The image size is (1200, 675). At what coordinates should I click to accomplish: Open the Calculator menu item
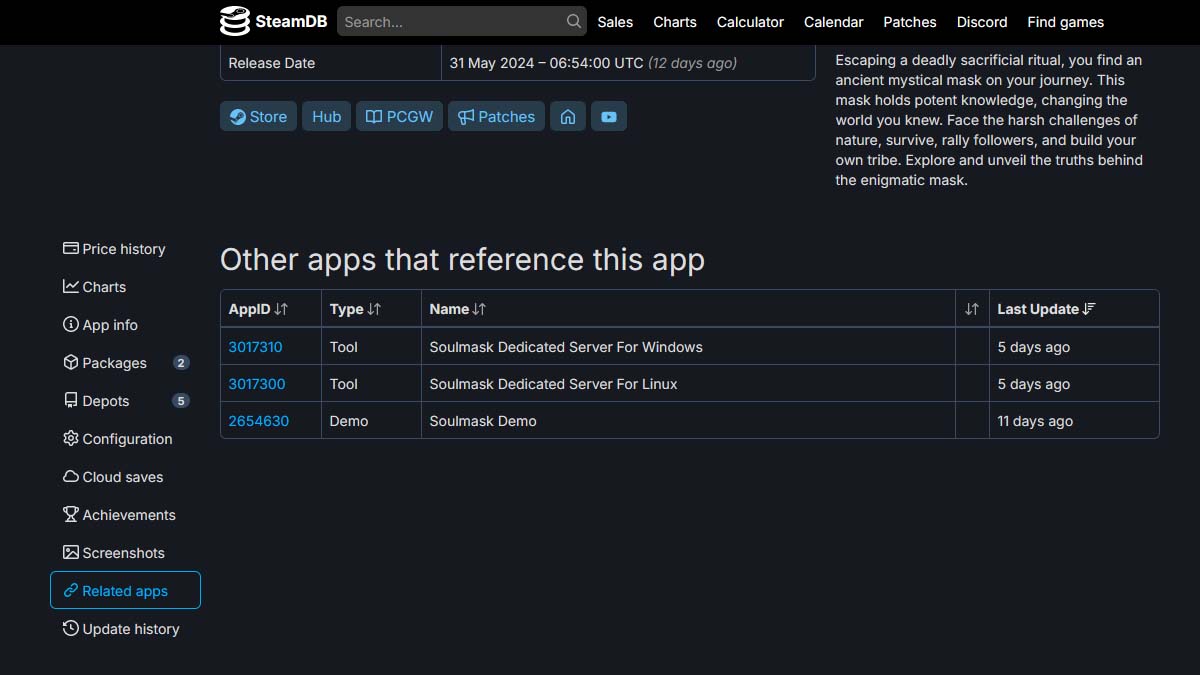(750, 21)
